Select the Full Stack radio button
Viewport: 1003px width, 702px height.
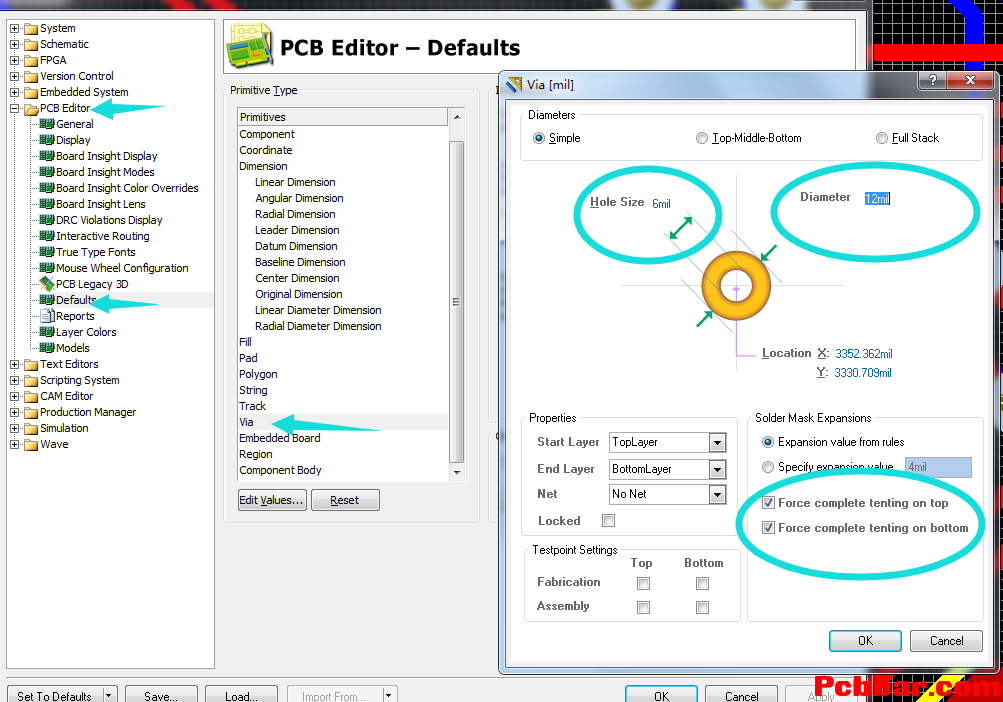[x=881, y=138]
